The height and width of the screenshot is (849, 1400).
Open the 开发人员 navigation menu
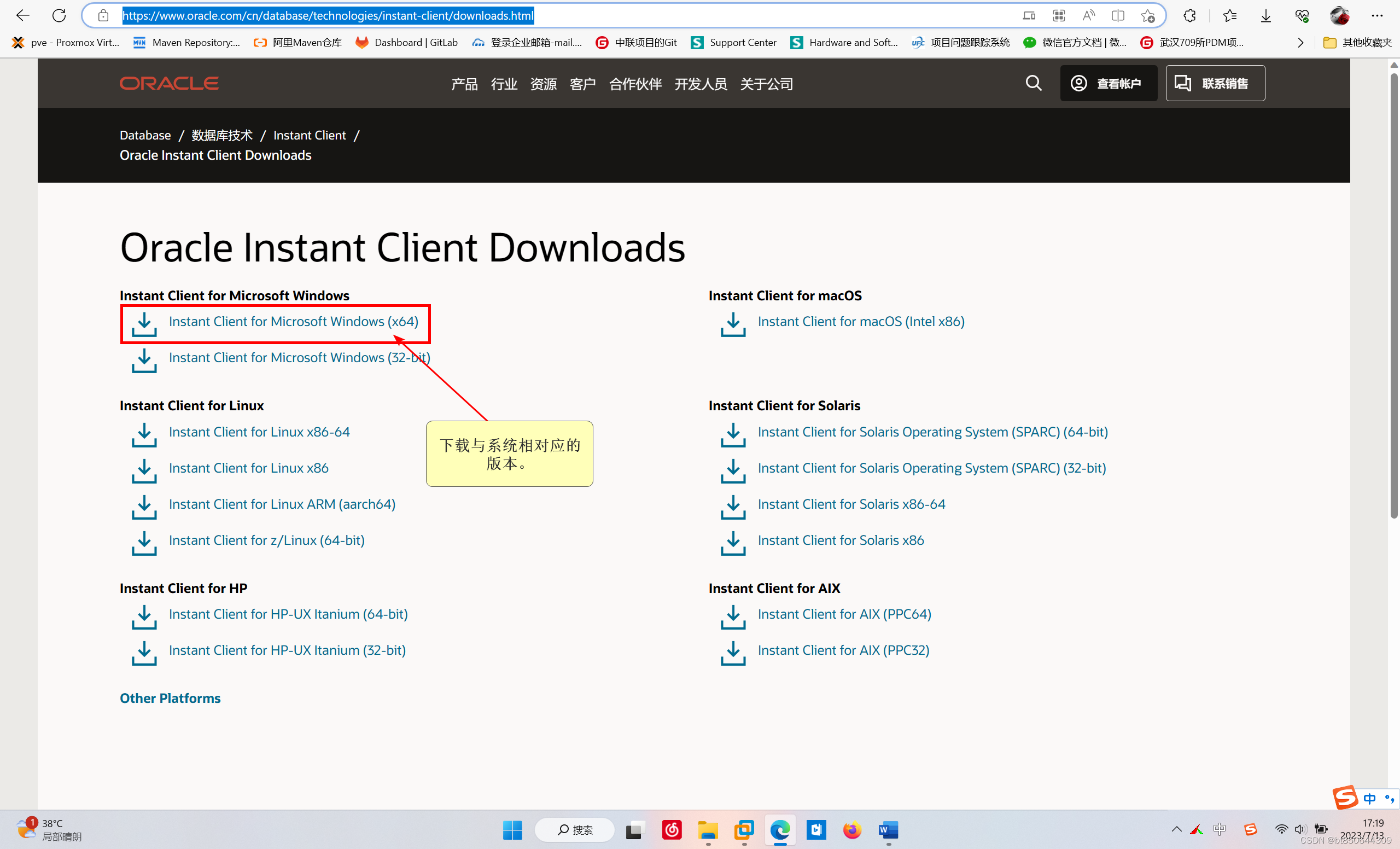(x=700, y=84)
